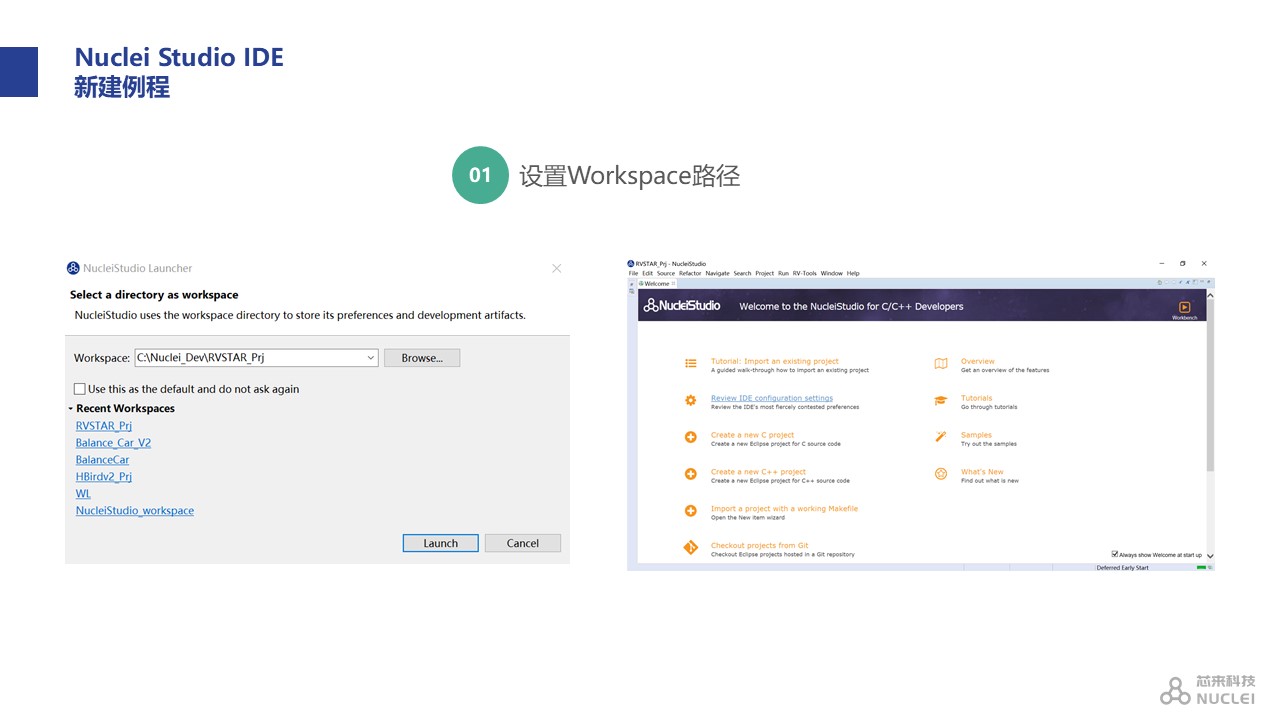Open the Refactor menu
Image resolution: width=1280 pixels, height=720 pixels.
(x=691, y=273)
